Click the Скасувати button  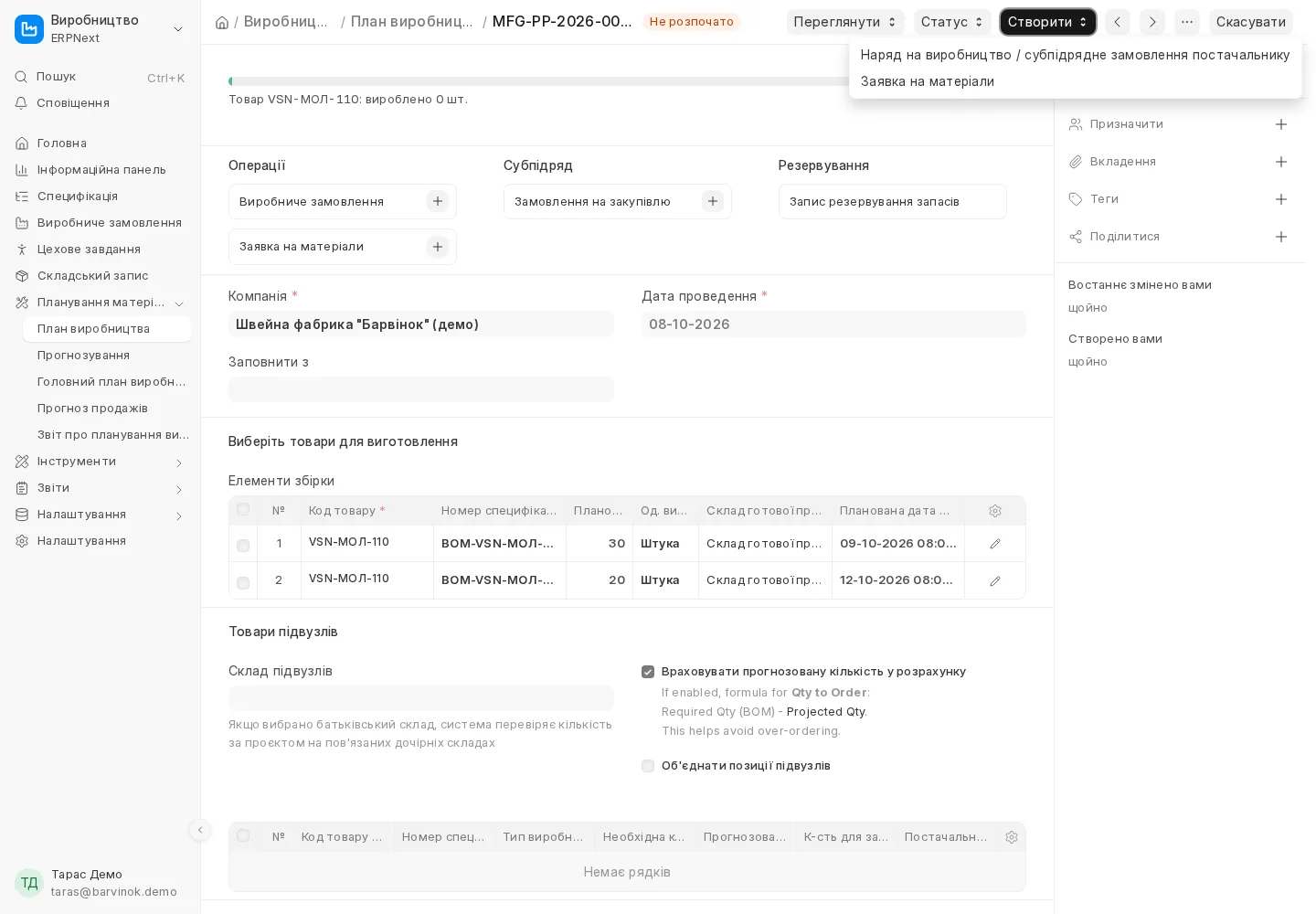[x=1250, y=22]
